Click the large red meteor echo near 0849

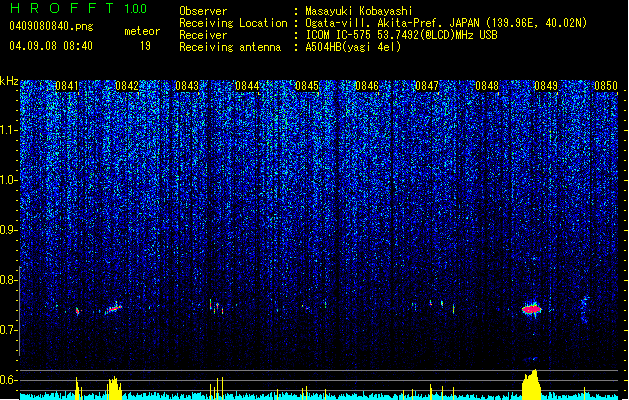click(x=532, y=309)
